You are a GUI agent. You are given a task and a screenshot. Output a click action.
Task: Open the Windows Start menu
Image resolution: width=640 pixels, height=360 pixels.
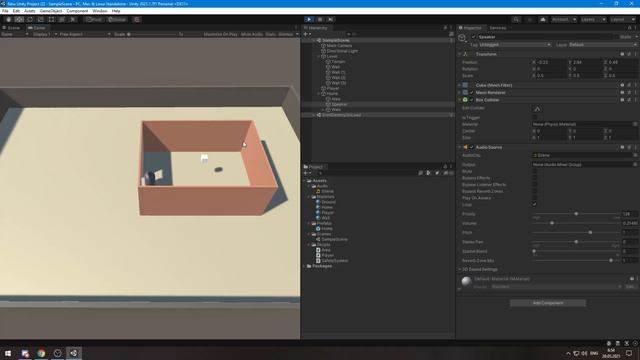(8, 353)
